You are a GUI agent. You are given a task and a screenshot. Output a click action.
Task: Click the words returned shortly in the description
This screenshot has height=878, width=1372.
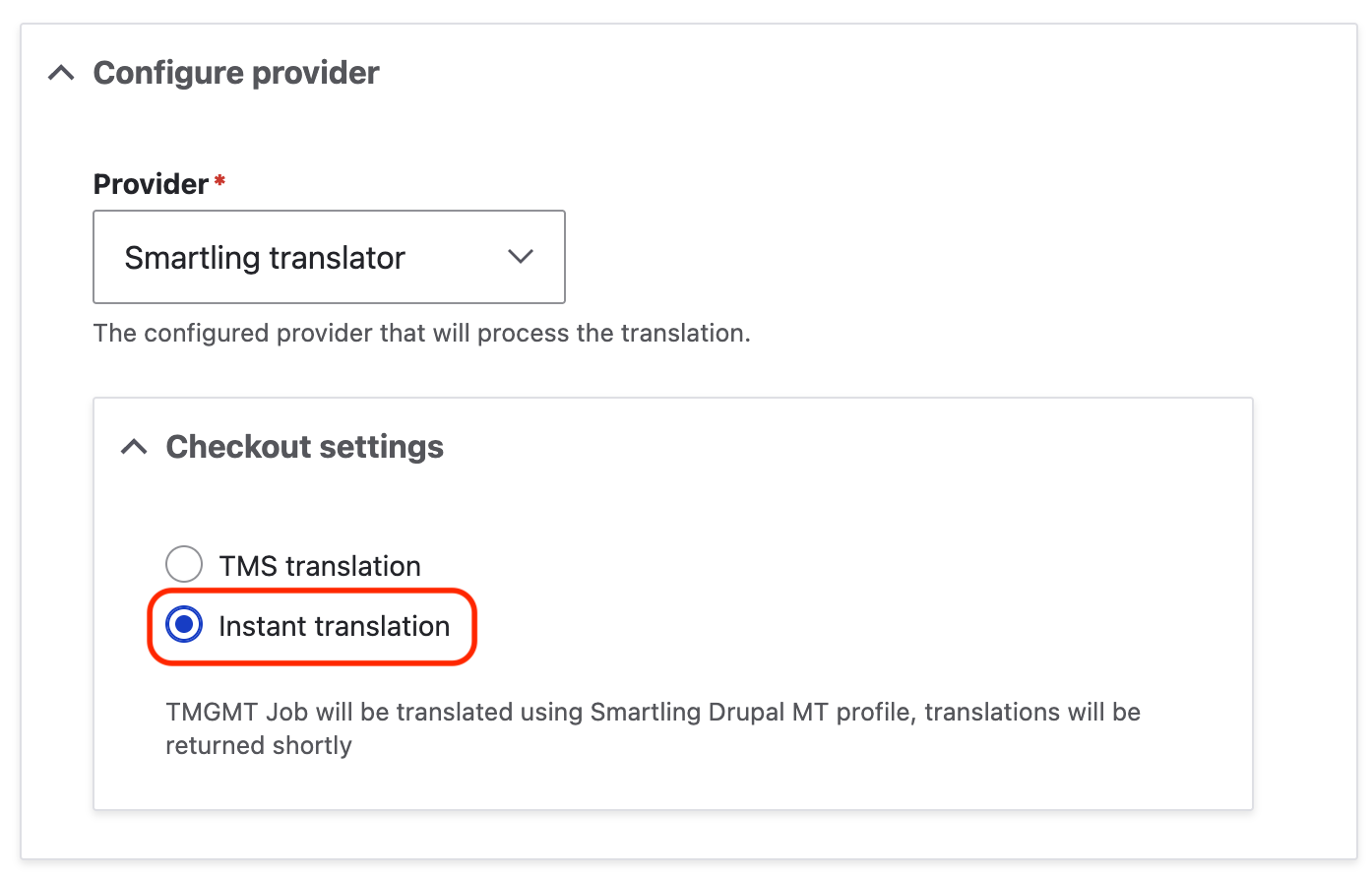pyautogui.click(x=258, y=746)
